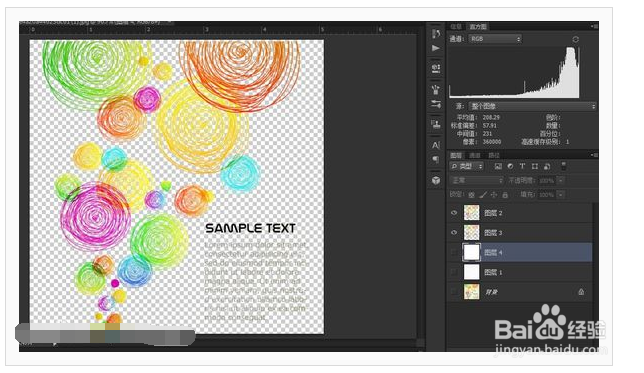Open the layer filter type dropdown
644x373 pixels.
pos(467,166)
